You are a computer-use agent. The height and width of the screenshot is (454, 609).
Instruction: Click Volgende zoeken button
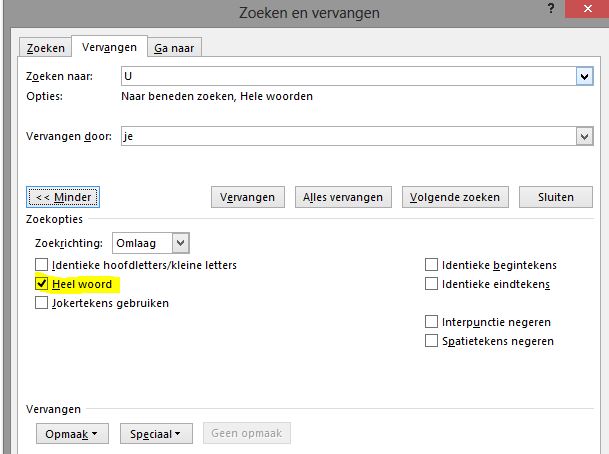tap(455, 197)
